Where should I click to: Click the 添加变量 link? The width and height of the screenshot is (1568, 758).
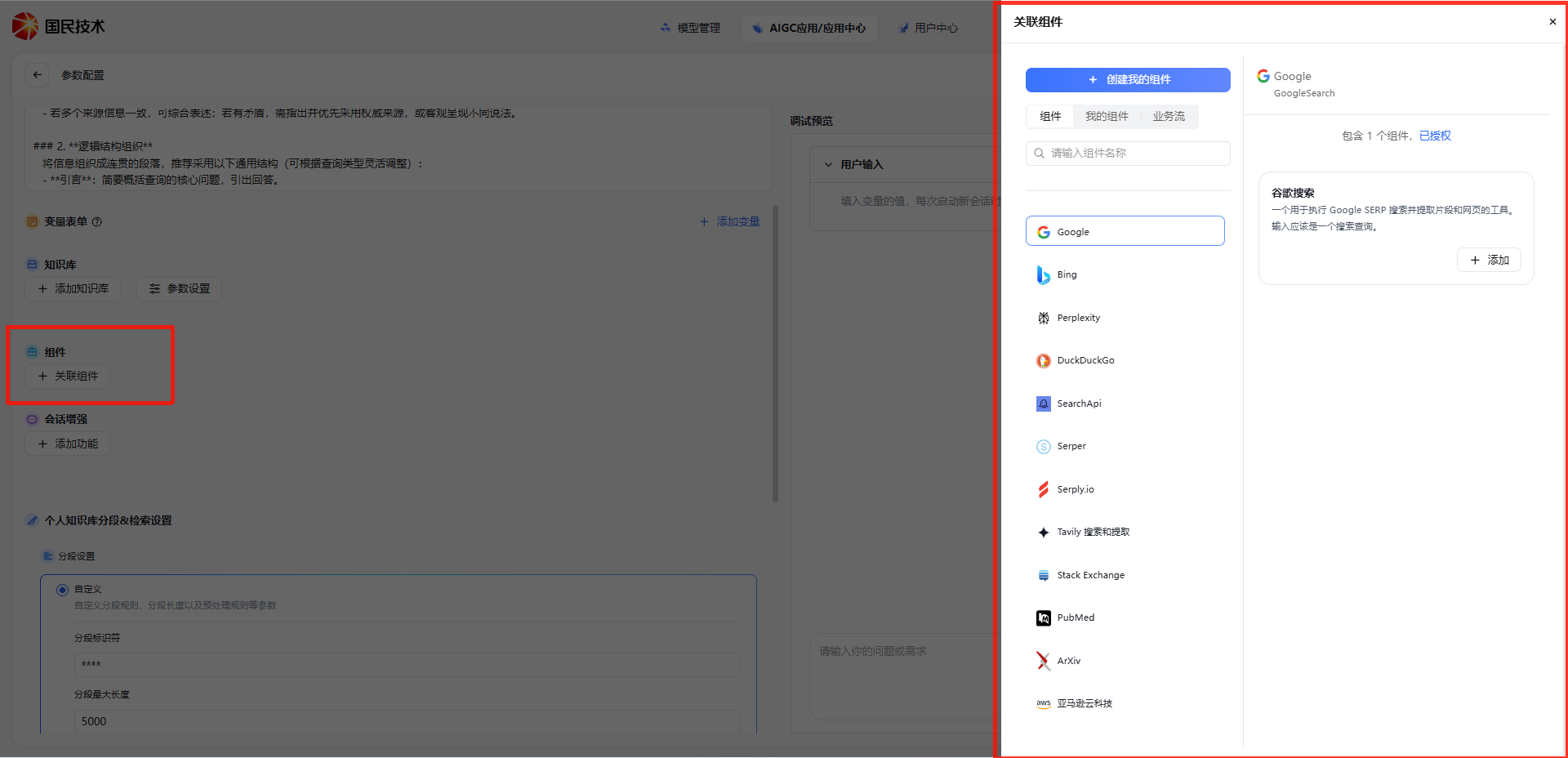click(x=729, y=221)
